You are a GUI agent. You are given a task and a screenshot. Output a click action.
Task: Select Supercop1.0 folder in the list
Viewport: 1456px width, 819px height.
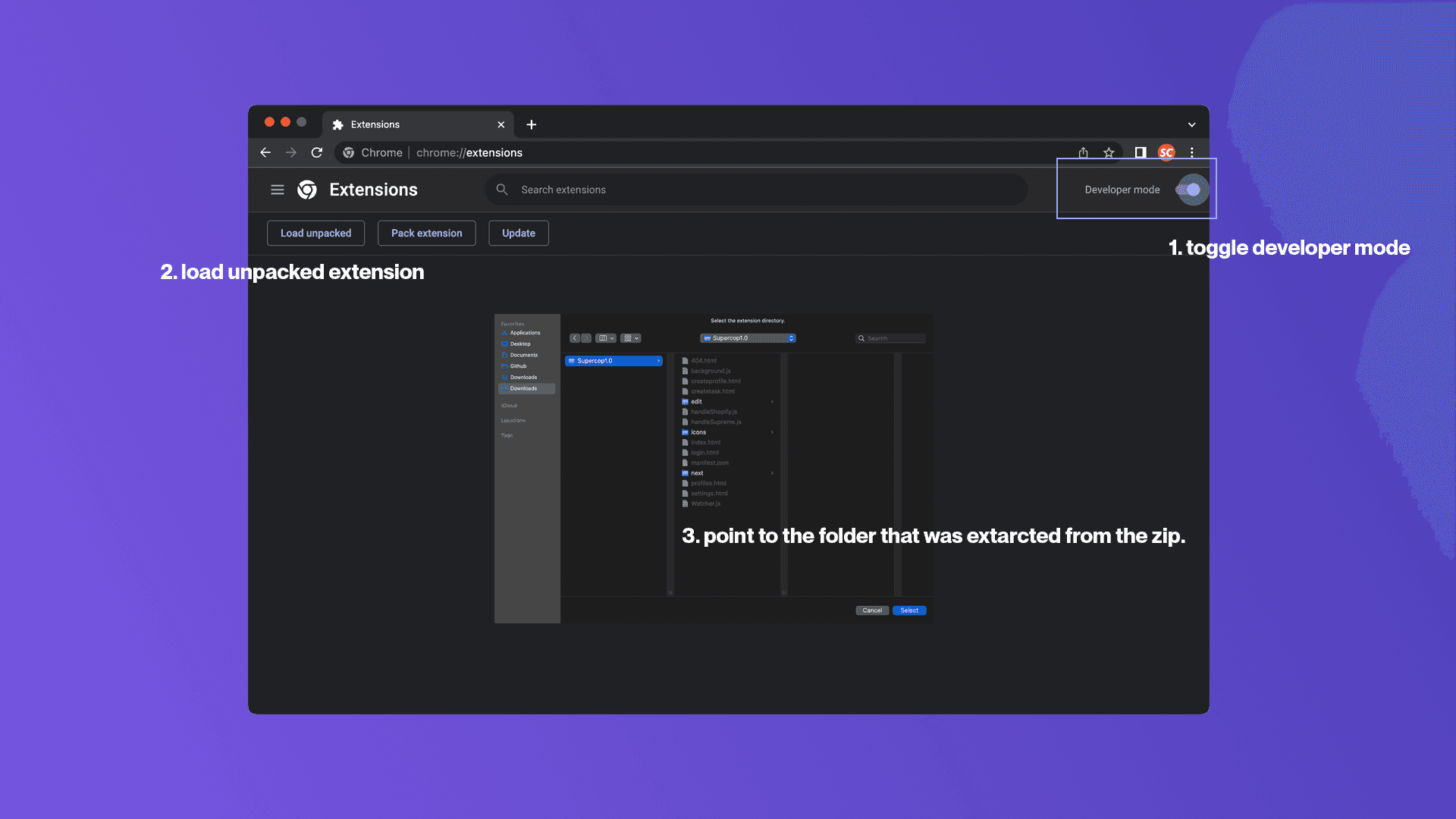(613, 361)
